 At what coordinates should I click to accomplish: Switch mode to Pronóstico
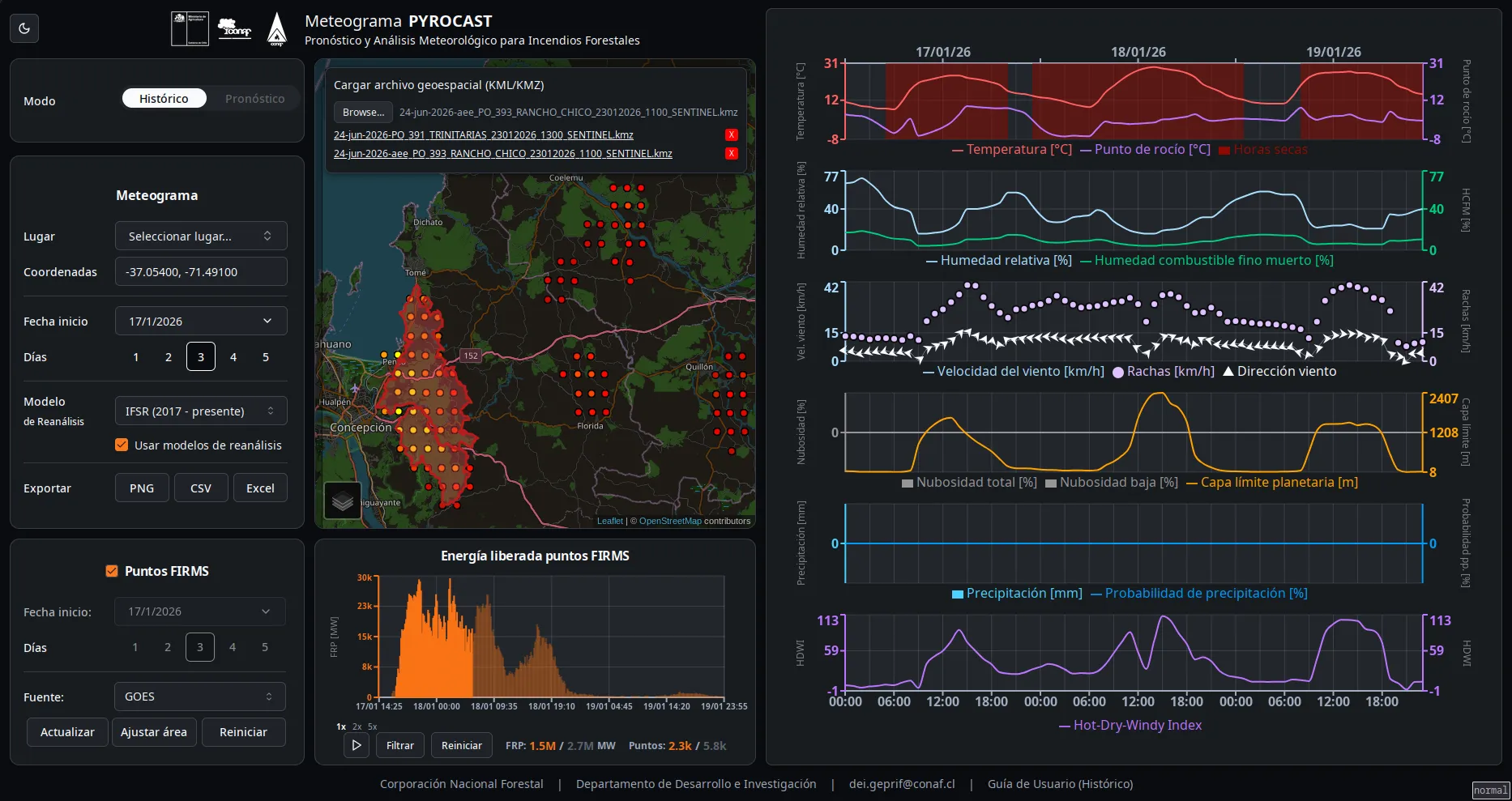pyautogui.click(x=254, y=99)
